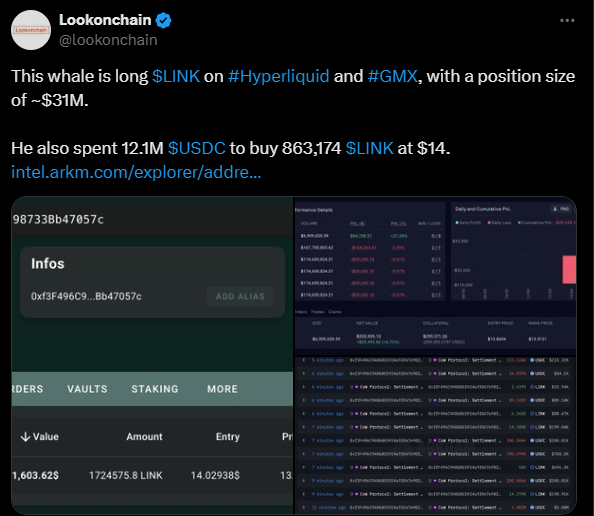594x516 pixels.
Task: Click the blue verified badge
Action: click(164, 20)
